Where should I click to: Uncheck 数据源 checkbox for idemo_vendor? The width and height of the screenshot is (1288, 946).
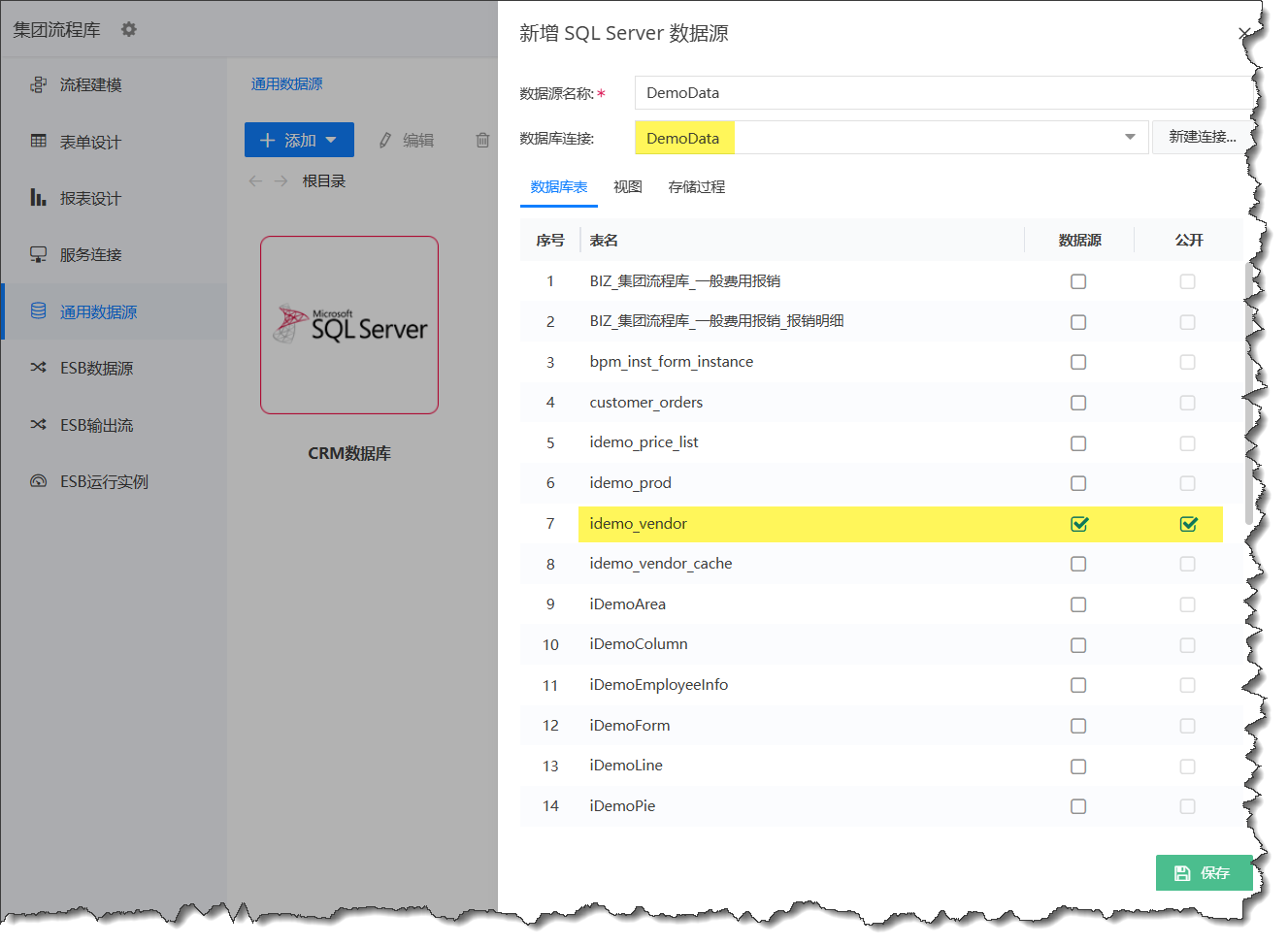click(1078, 524)
